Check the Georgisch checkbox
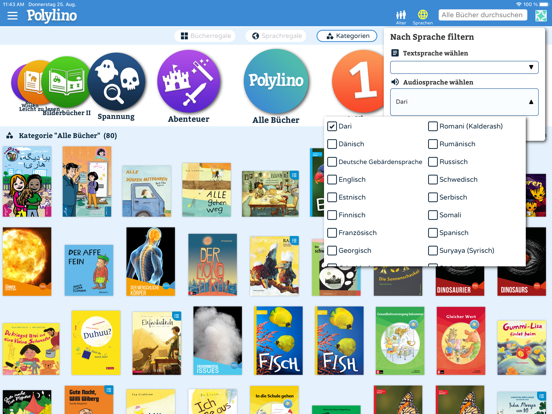 (x=332, y=250)
